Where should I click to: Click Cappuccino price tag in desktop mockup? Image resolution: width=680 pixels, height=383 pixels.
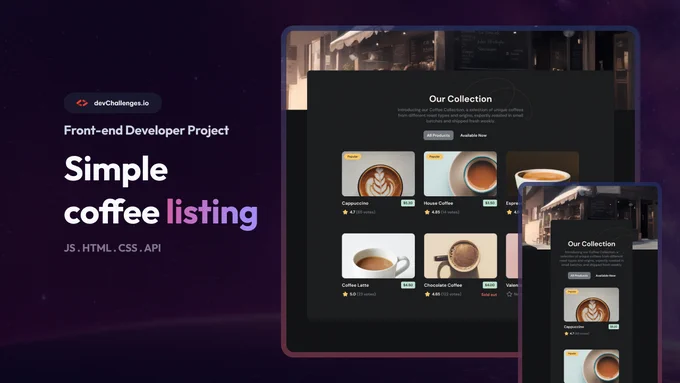point(408,203)
